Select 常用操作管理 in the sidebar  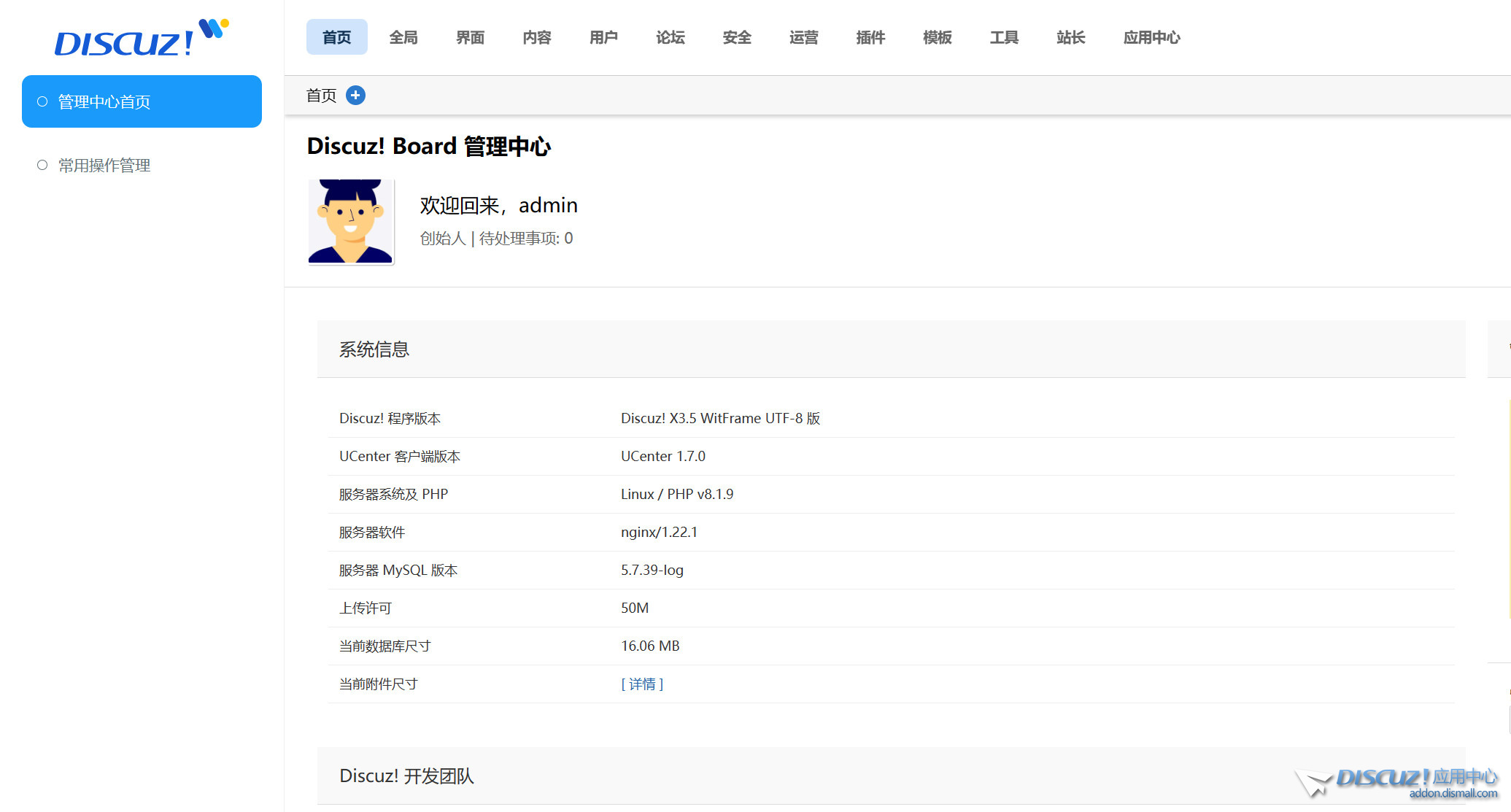pos(104,166)
